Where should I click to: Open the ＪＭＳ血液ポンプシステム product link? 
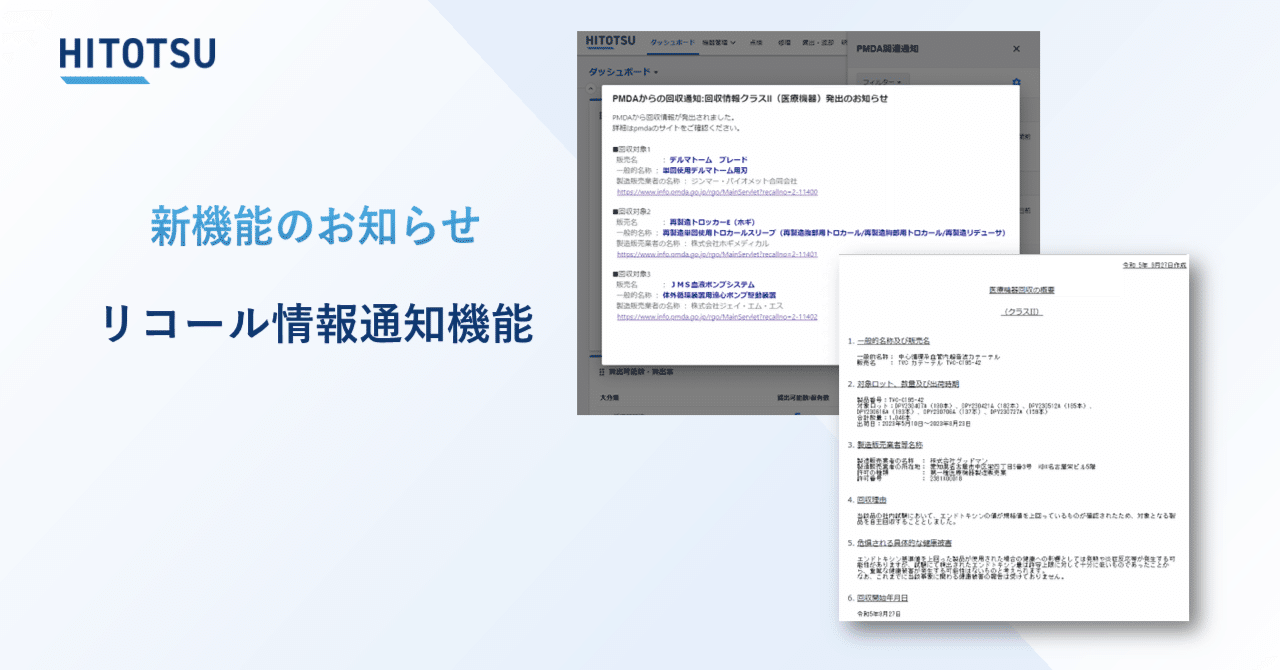(711, 284)
